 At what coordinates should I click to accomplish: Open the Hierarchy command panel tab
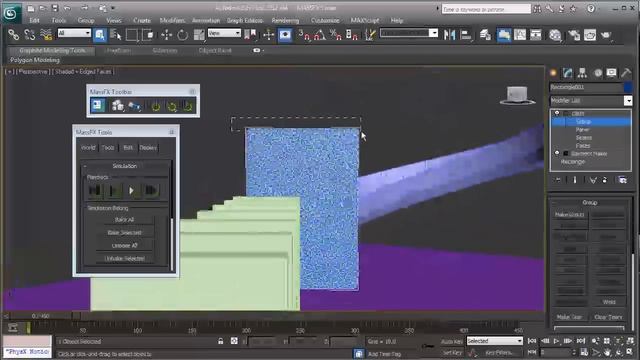pos(582,73)
